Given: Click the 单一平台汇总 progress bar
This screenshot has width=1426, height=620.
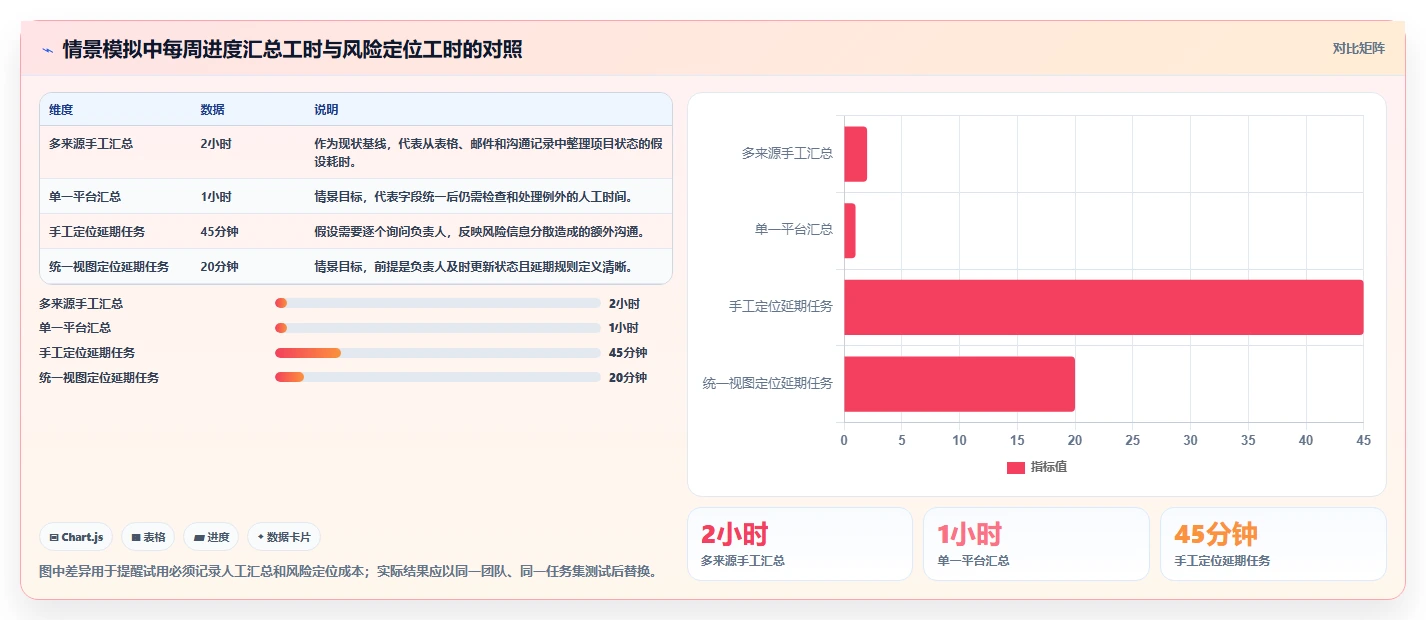Looking at the screenshot, I should (437, 328).
